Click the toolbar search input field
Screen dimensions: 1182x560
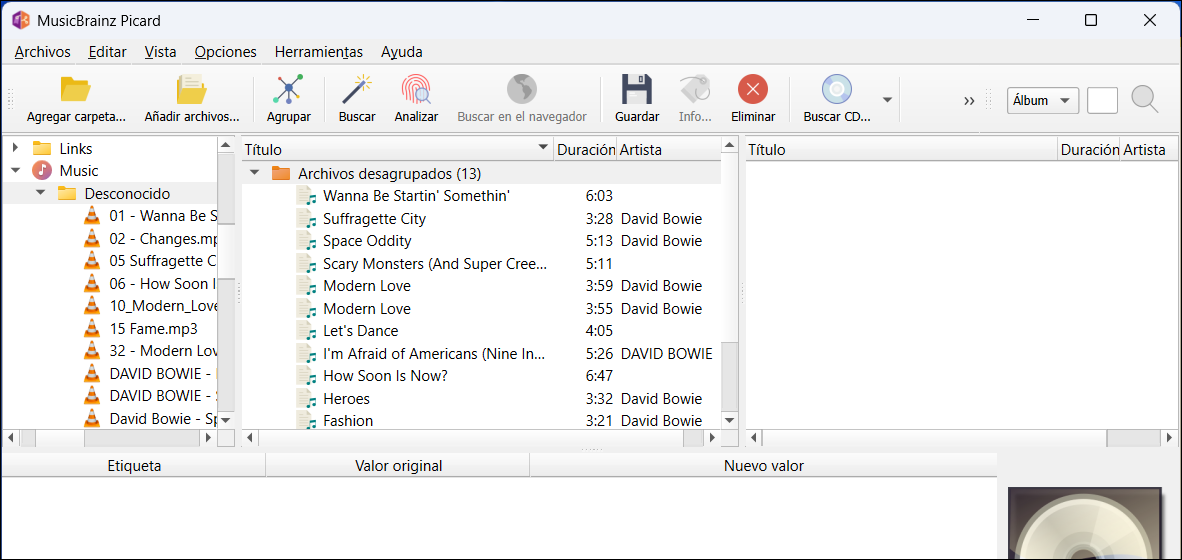coord(1102,100)
